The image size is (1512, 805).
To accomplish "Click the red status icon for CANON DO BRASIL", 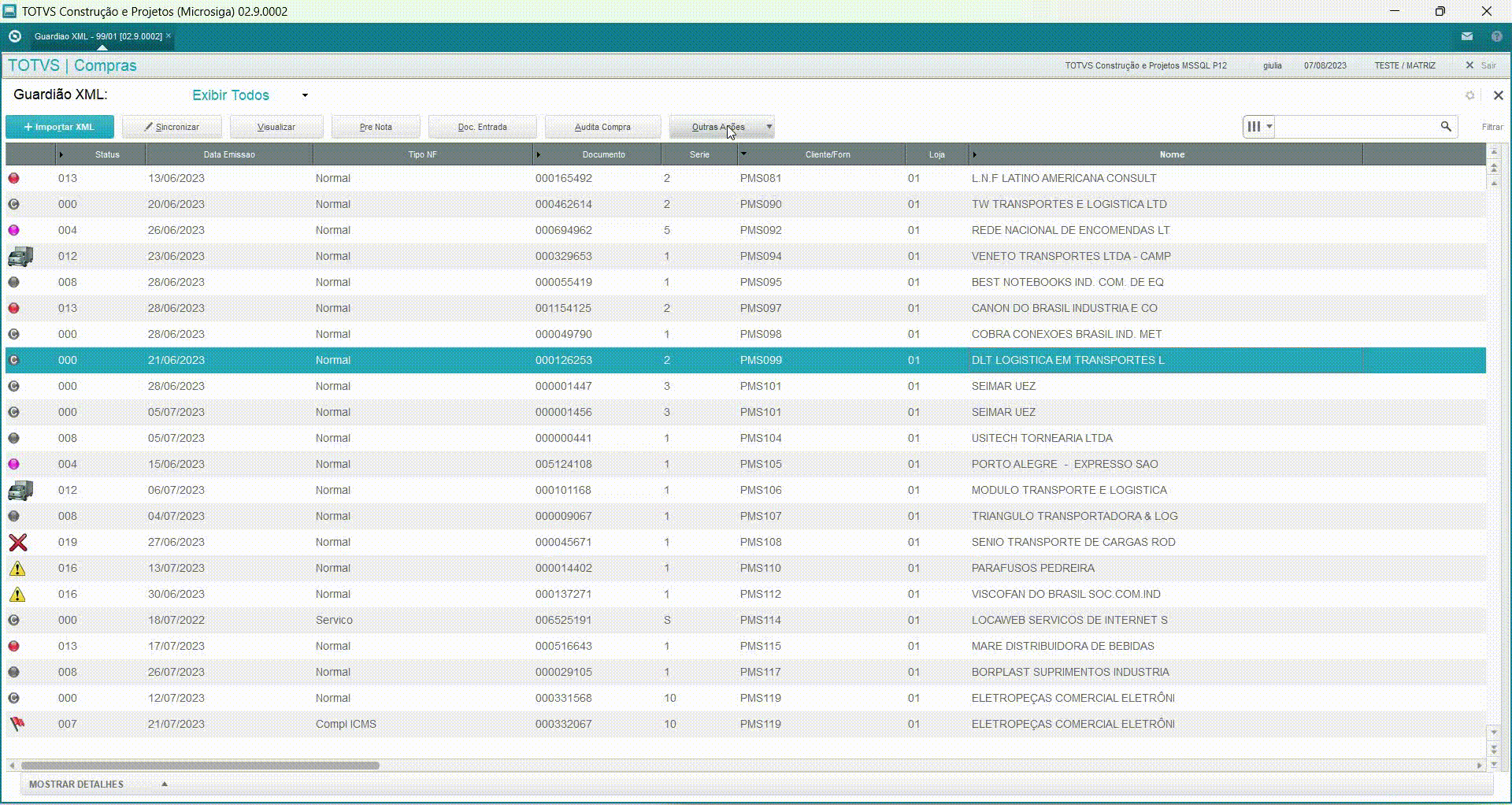I will [x=13, y=308].
